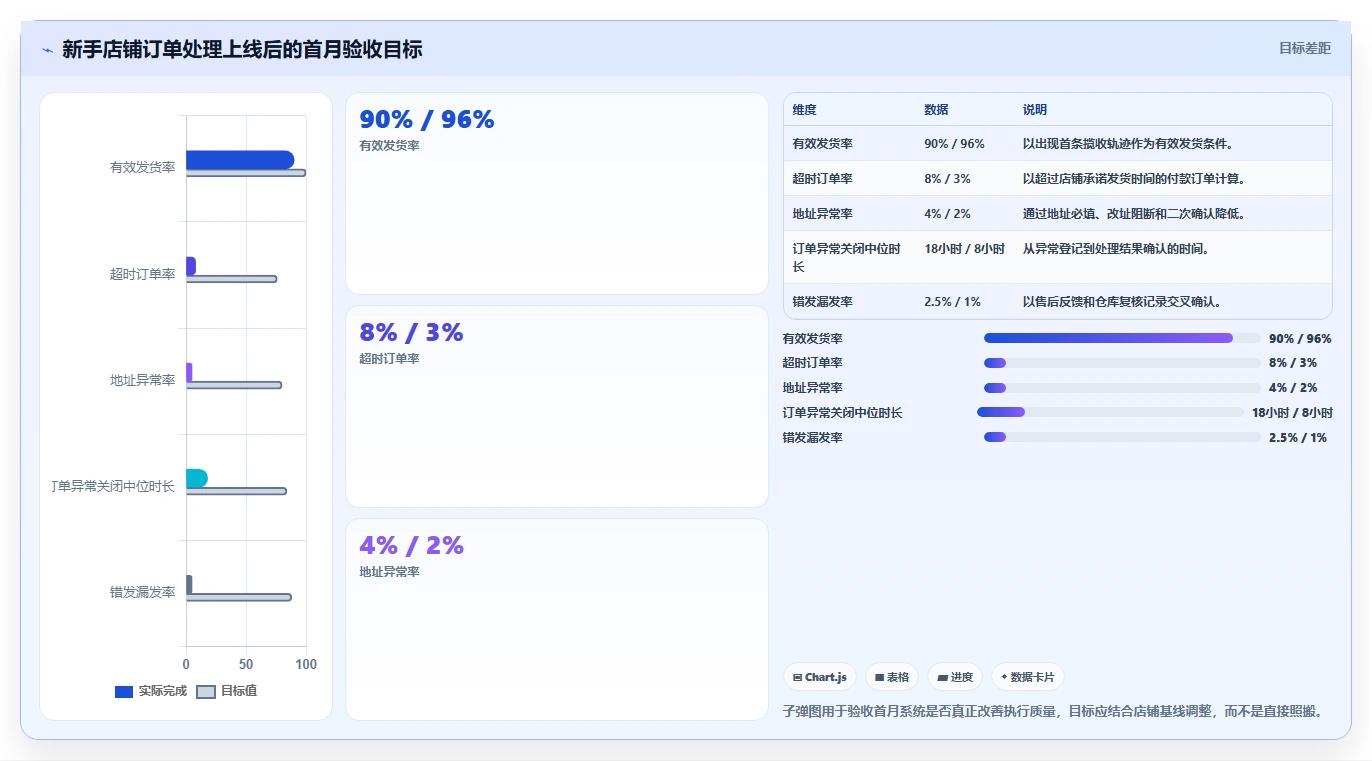Click the 有效发货率 progress bar
Viewport: 1372px width, 761px height.
pos(1122,338)
